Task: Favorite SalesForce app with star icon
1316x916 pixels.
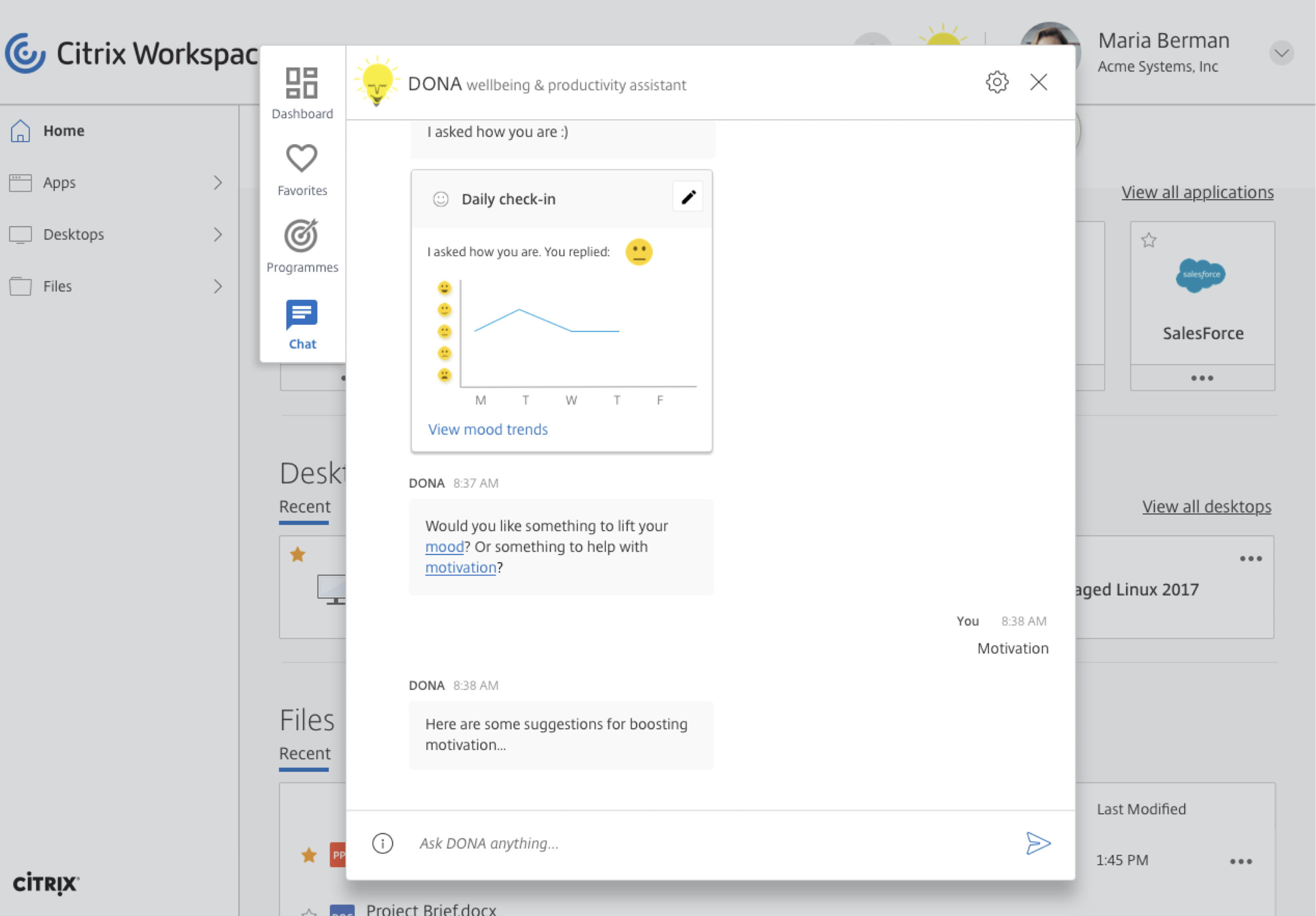Action: click(x=1148, y=240)
